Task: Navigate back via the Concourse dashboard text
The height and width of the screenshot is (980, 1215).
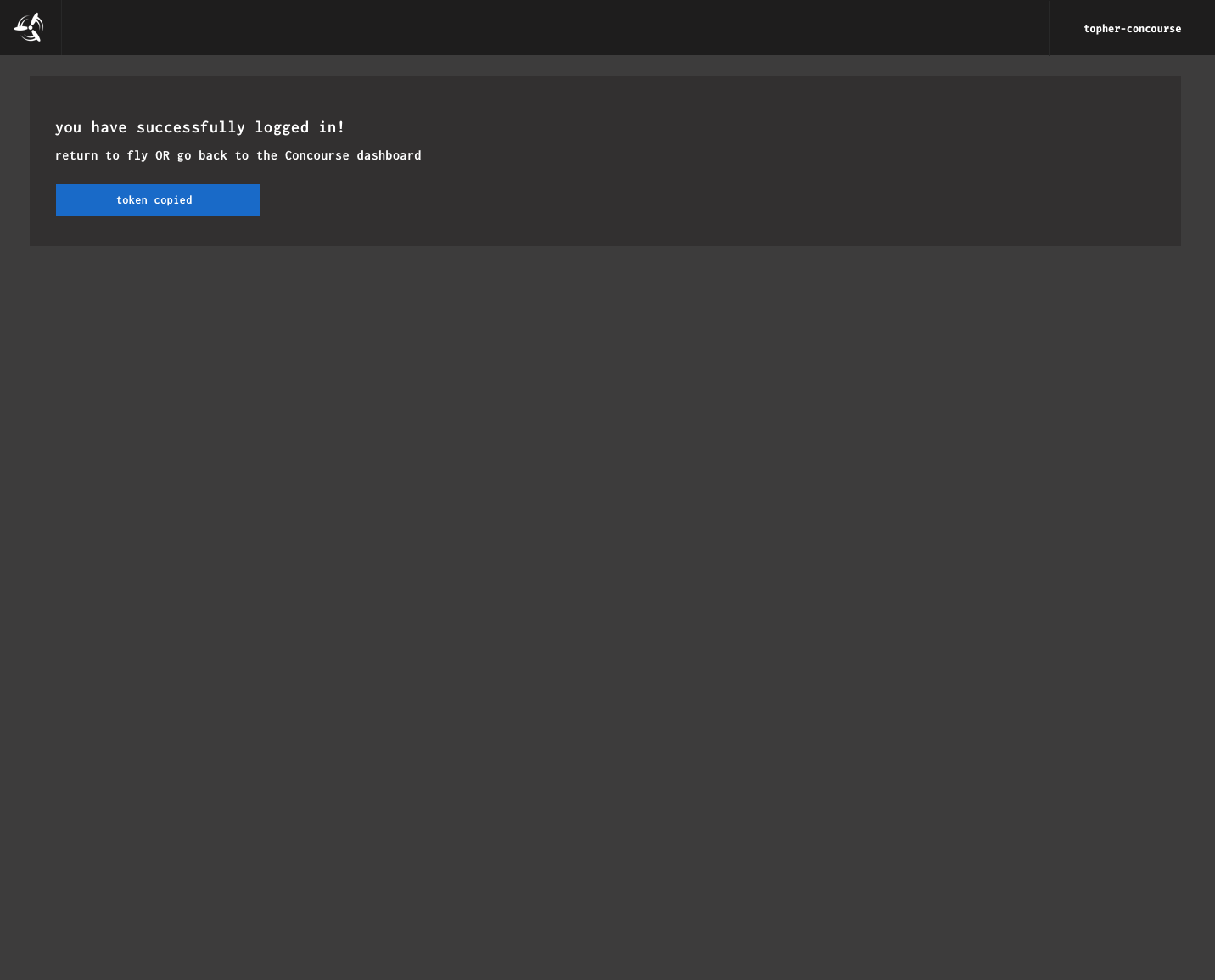Action: click(x=352, y=155)
